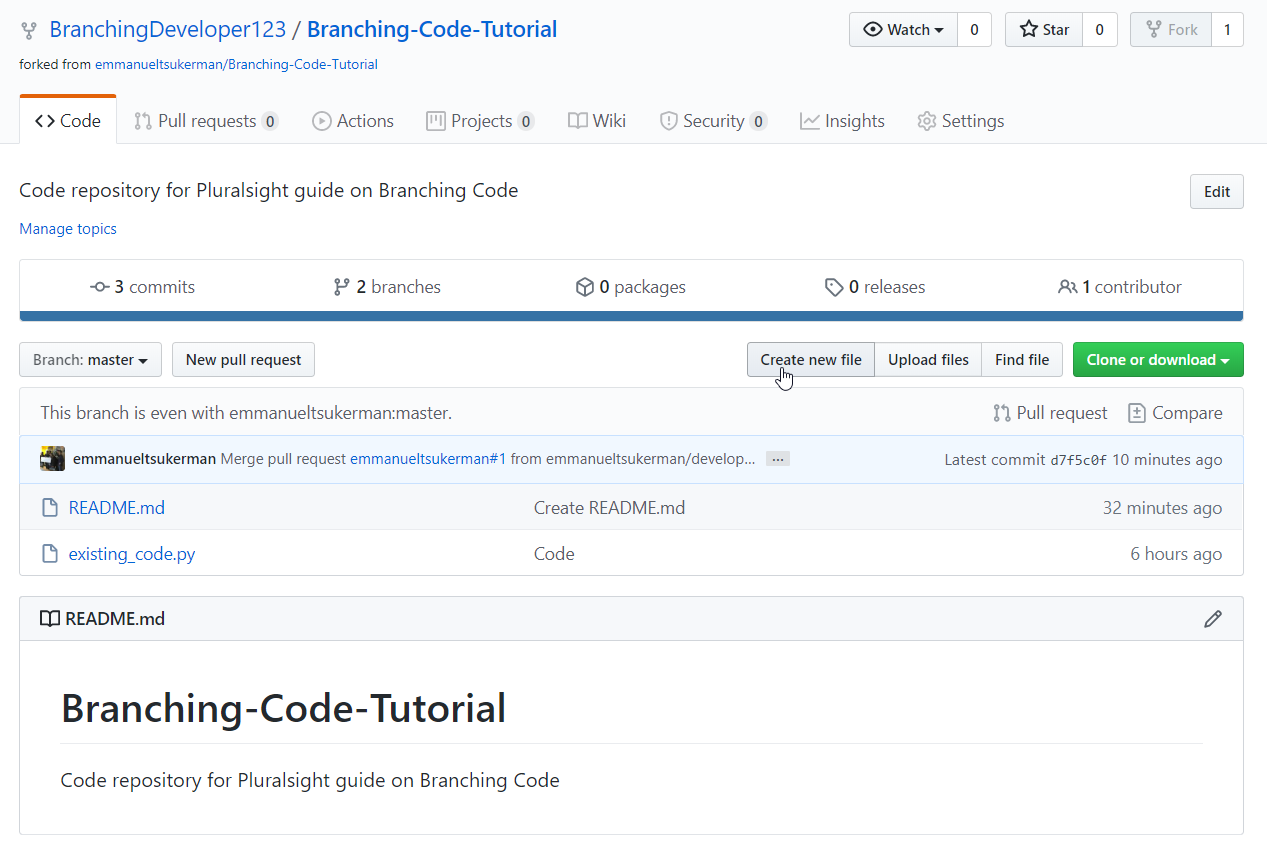This screenshot has height=847, width=1267.
Task: Open the README.md file
Action: (117, 508)
